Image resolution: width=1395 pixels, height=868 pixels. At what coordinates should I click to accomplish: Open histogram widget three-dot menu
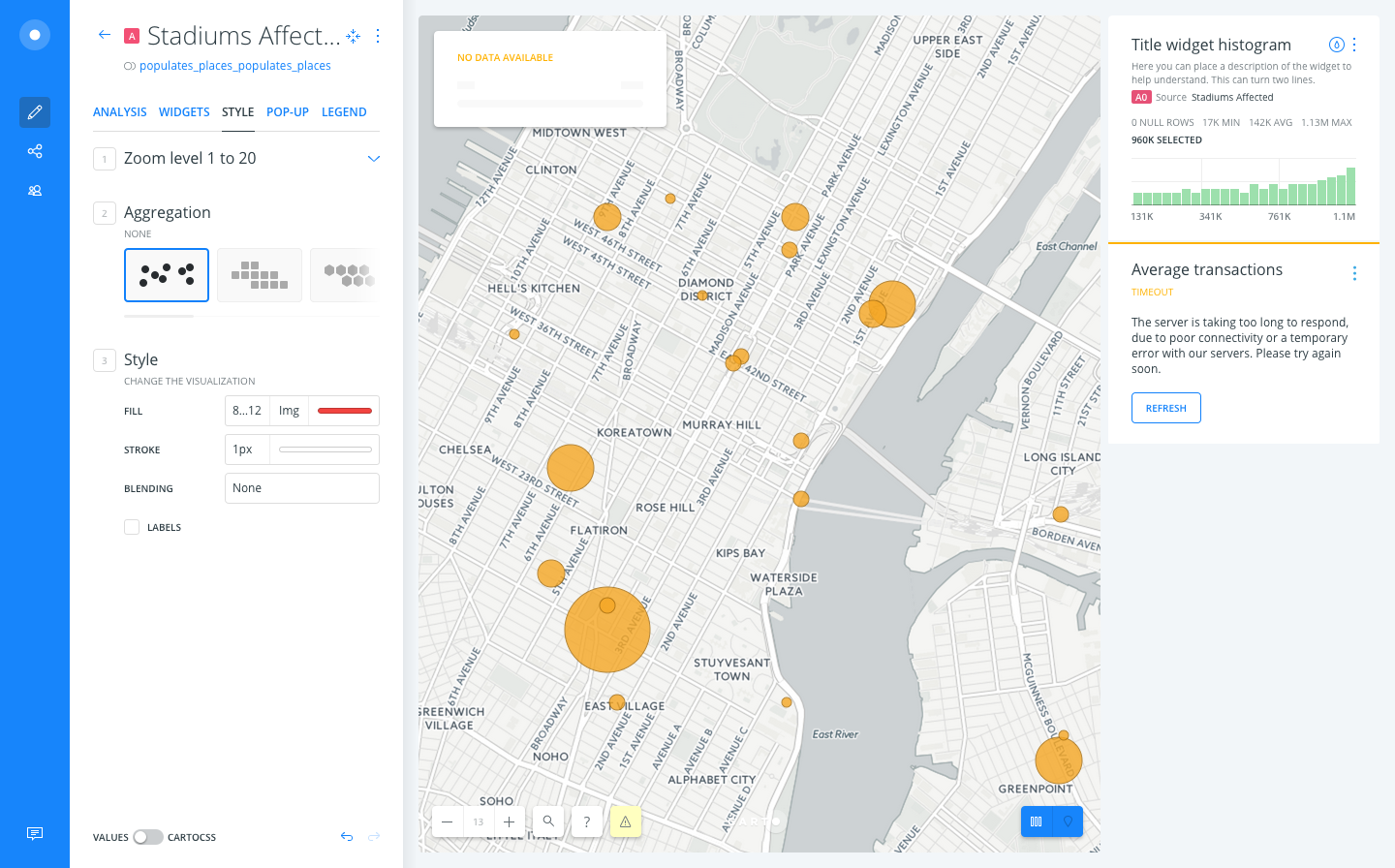point(1354,45)
